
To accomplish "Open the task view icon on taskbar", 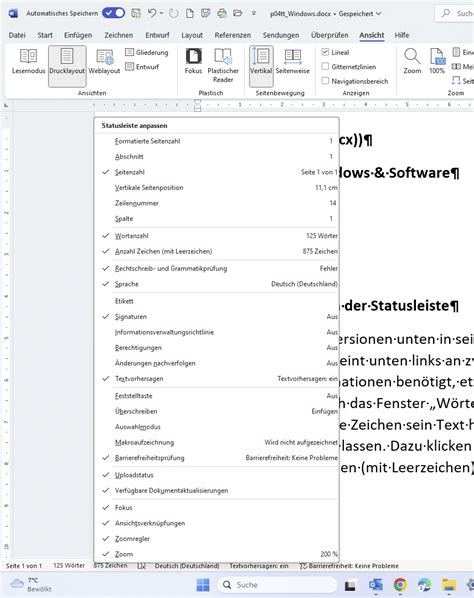I will [350, 585].
